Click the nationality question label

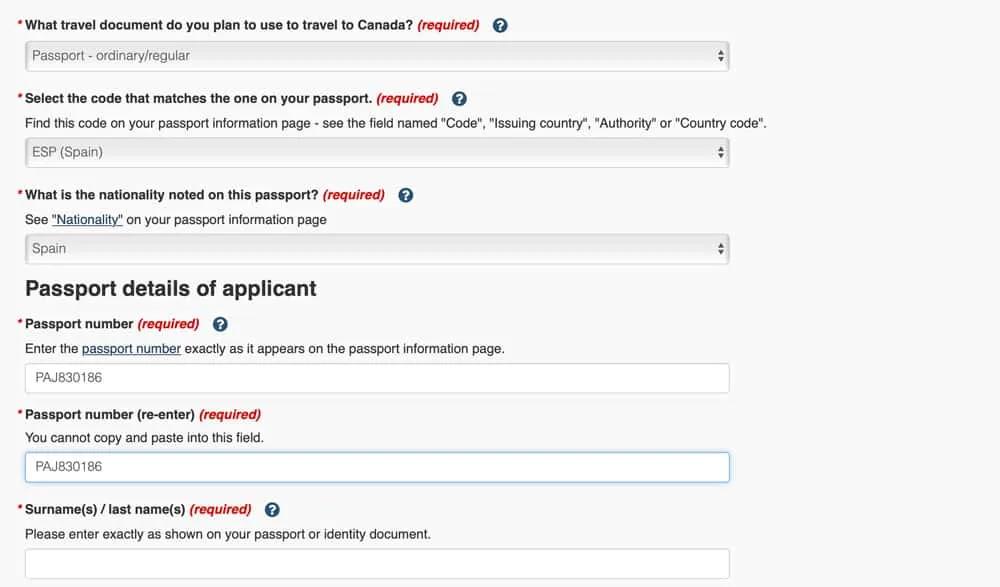(171, 195)
